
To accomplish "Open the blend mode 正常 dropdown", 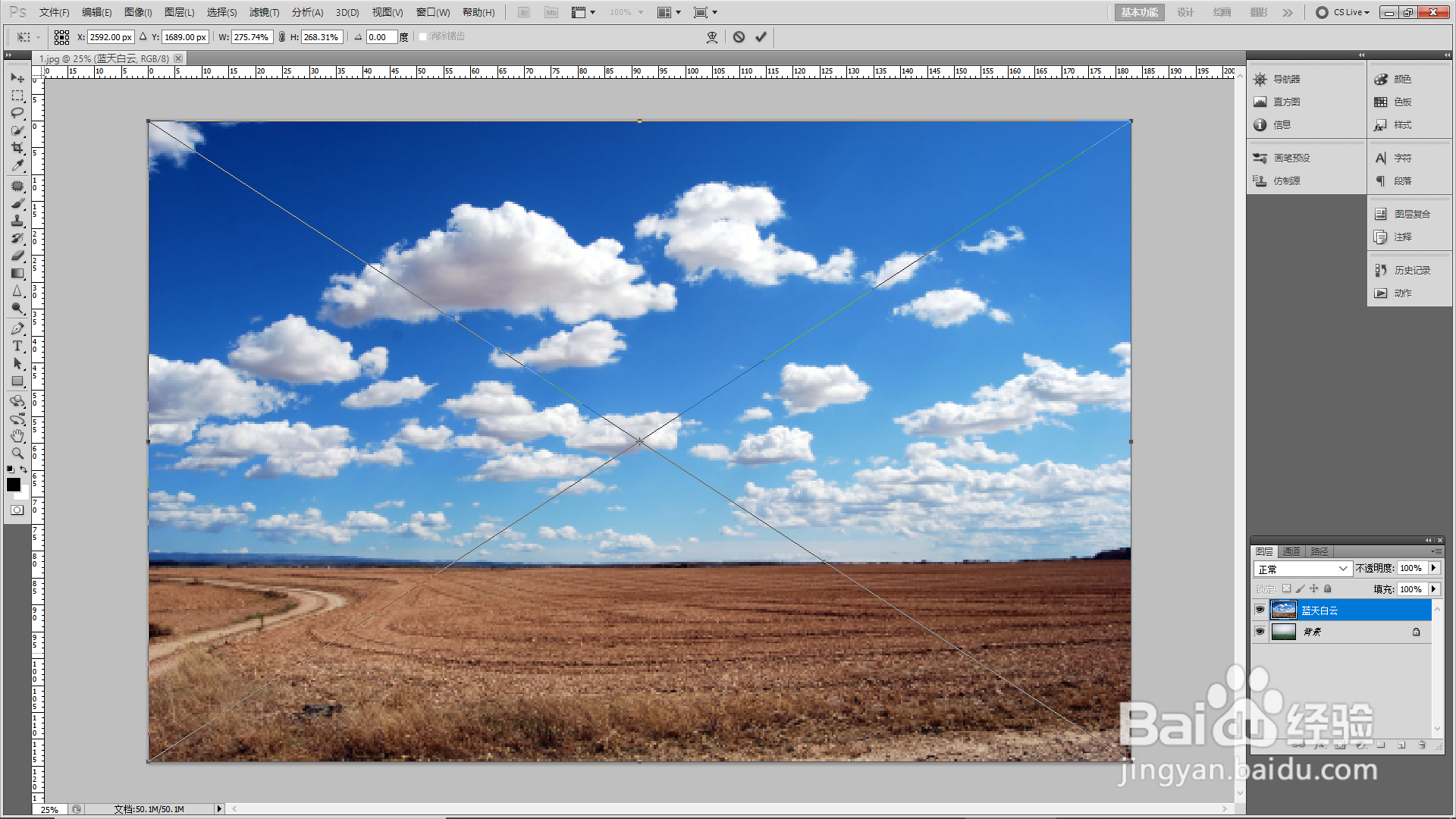I will pos(1301,569).
